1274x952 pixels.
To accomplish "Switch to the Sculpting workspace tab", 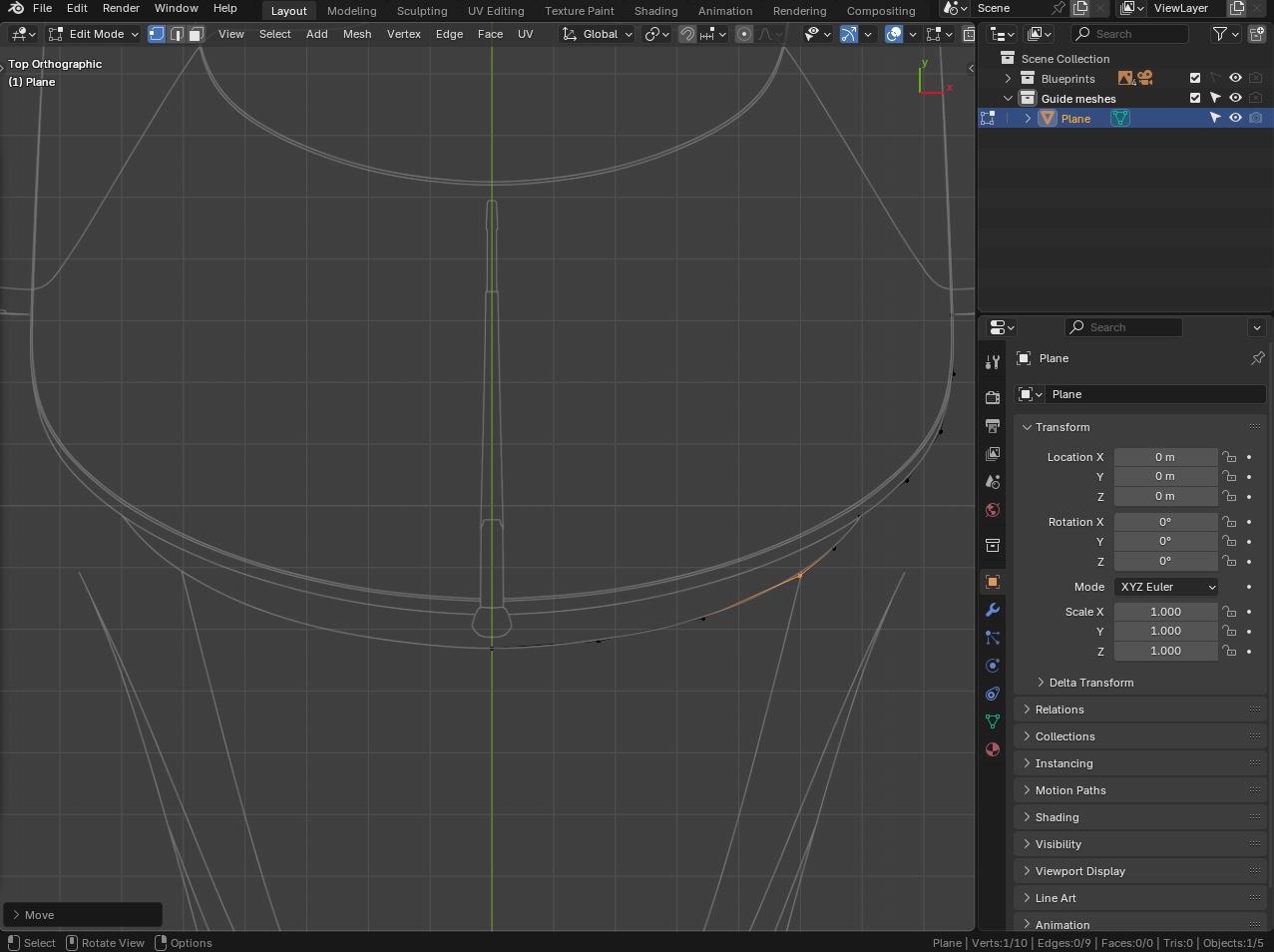I will pyautogui.click(x=421, y=11).
